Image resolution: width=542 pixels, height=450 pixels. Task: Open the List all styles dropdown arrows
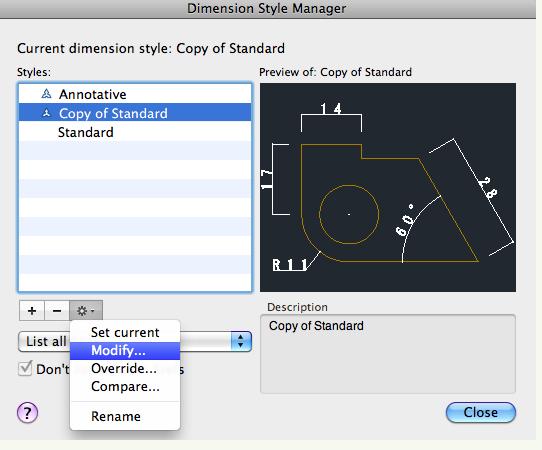pos(241,341)
